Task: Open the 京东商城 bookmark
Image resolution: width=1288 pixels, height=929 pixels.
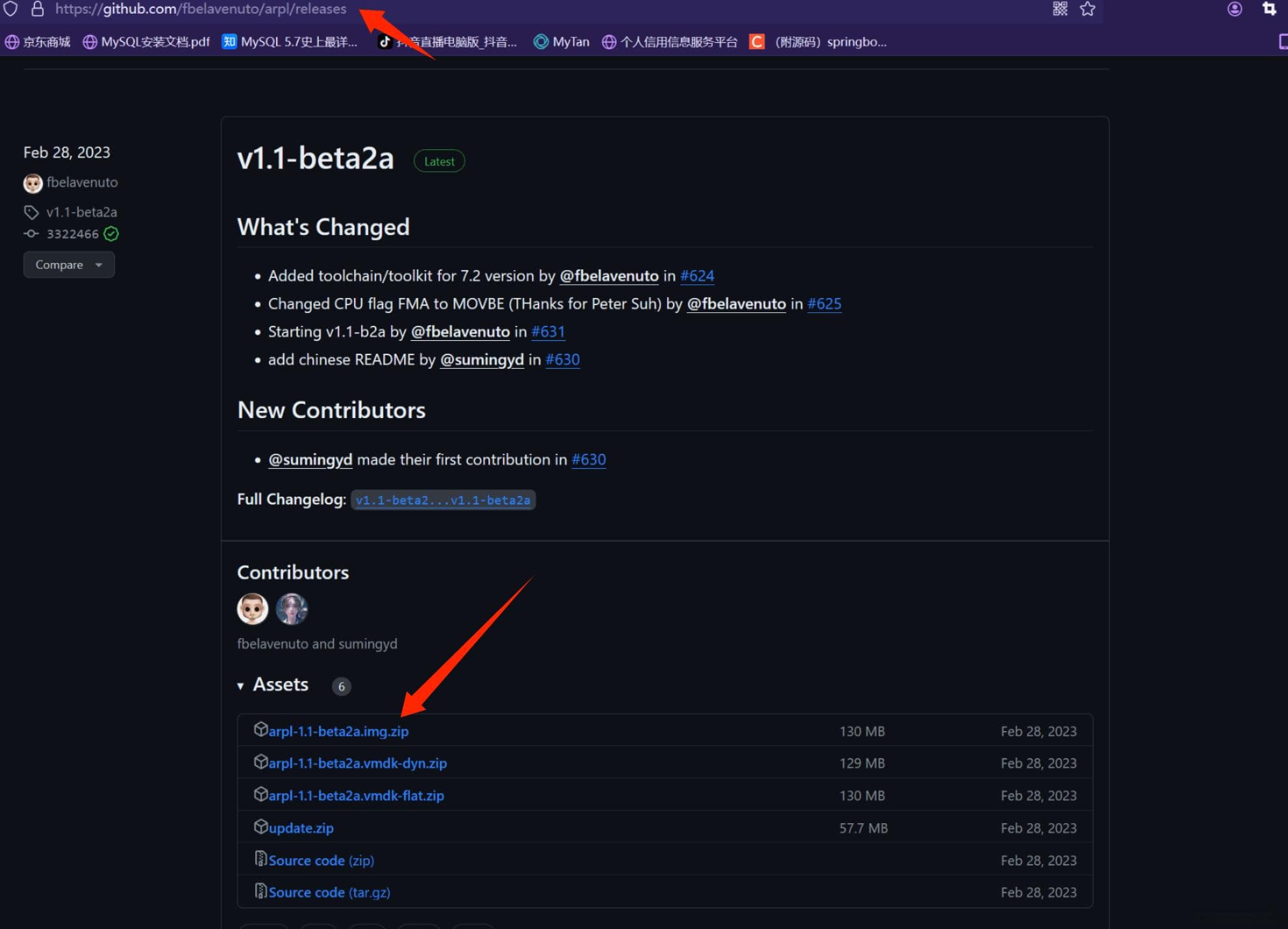Action: (x=38, y=42)
